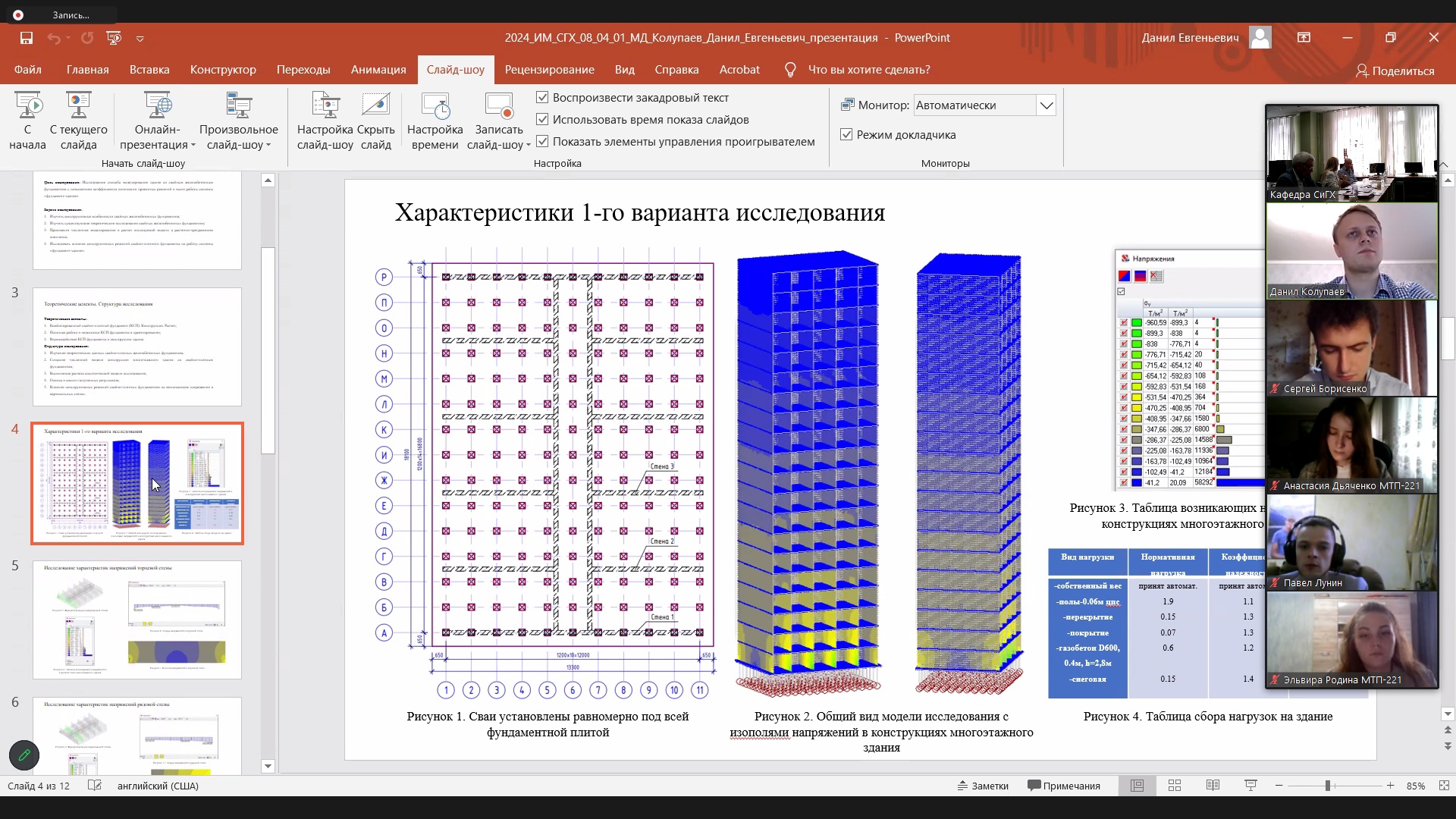Click thumbnail panel scroll-up arrow
This screenshot has width=1456, height=819.
coord(268,180)
